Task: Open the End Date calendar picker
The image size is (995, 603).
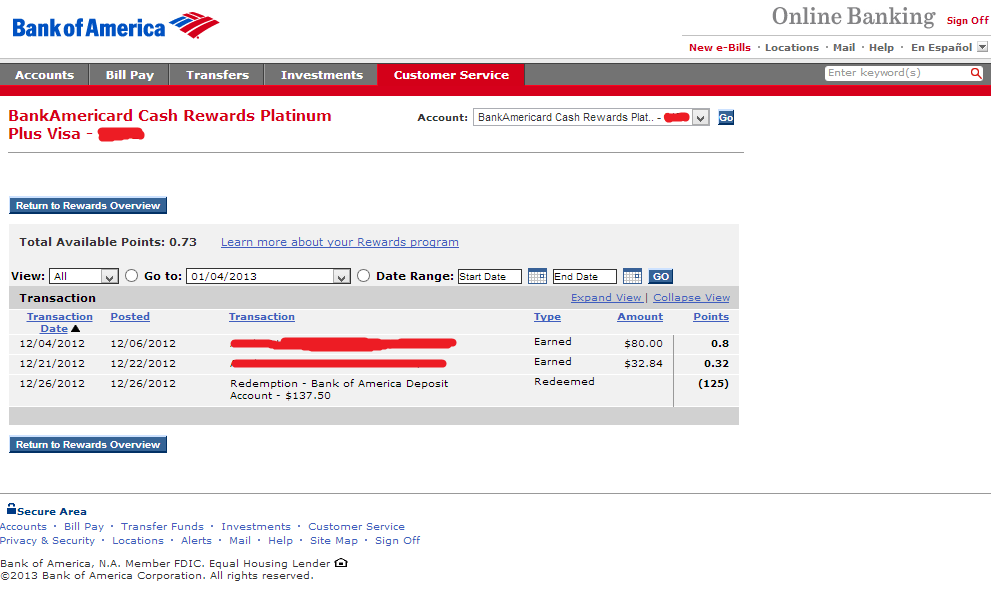Action: [632, 276]
